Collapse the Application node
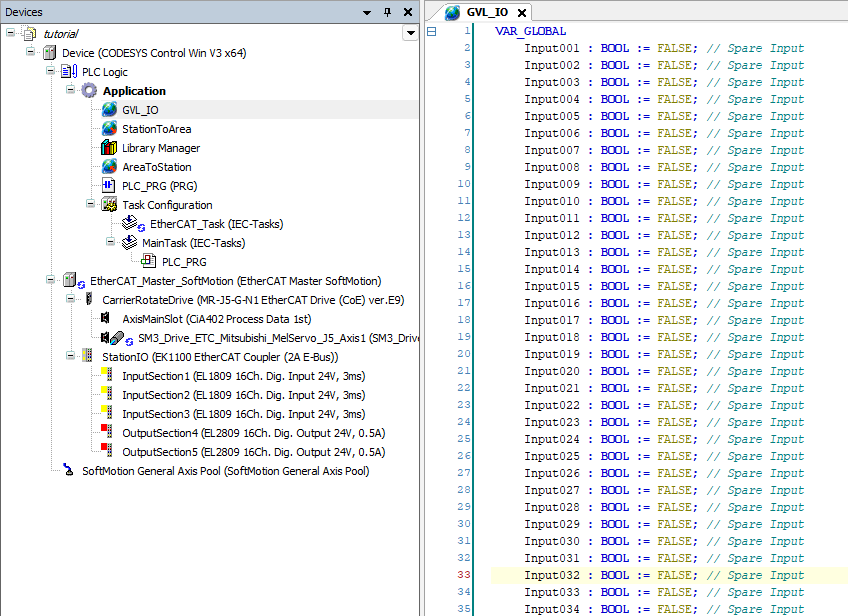The width and height of the screenshot is (848, 616). click(x=70, y=90)
